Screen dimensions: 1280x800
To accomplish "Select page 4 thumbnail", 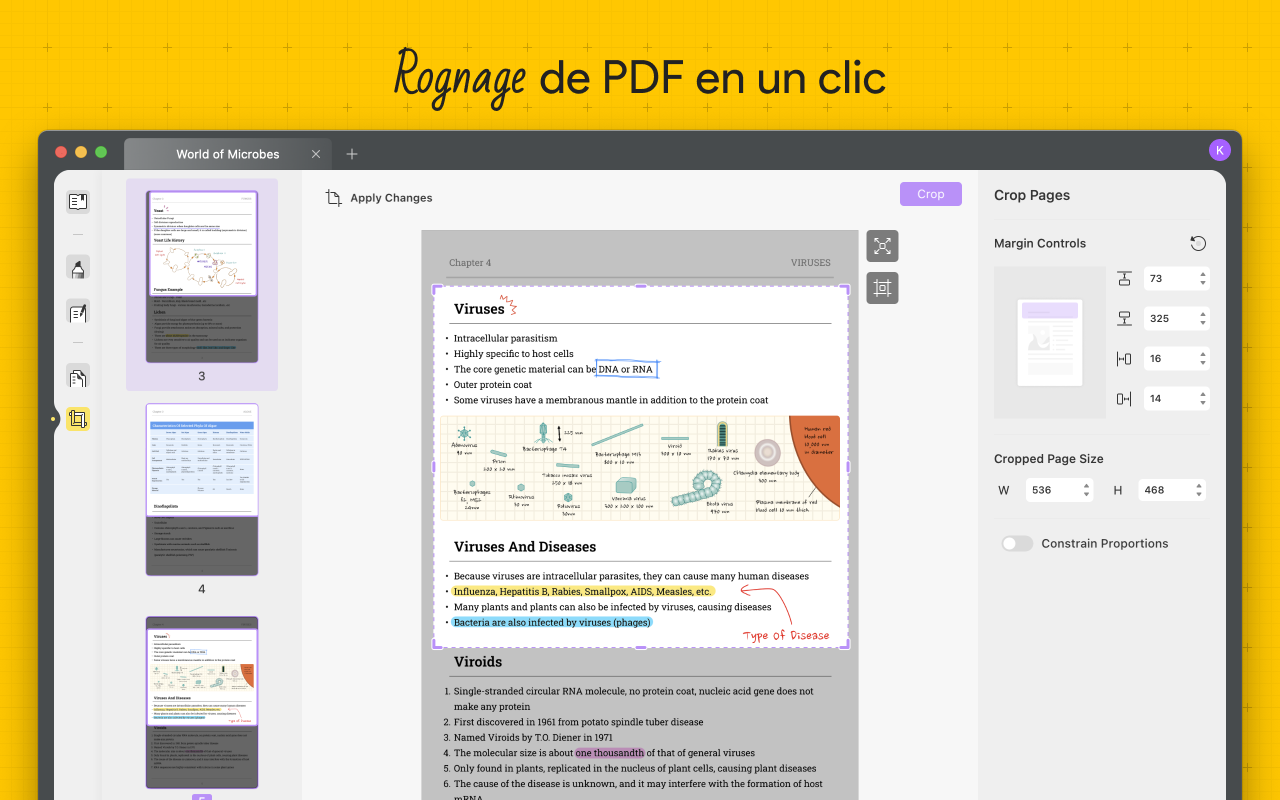I will [x=202, y=488].
